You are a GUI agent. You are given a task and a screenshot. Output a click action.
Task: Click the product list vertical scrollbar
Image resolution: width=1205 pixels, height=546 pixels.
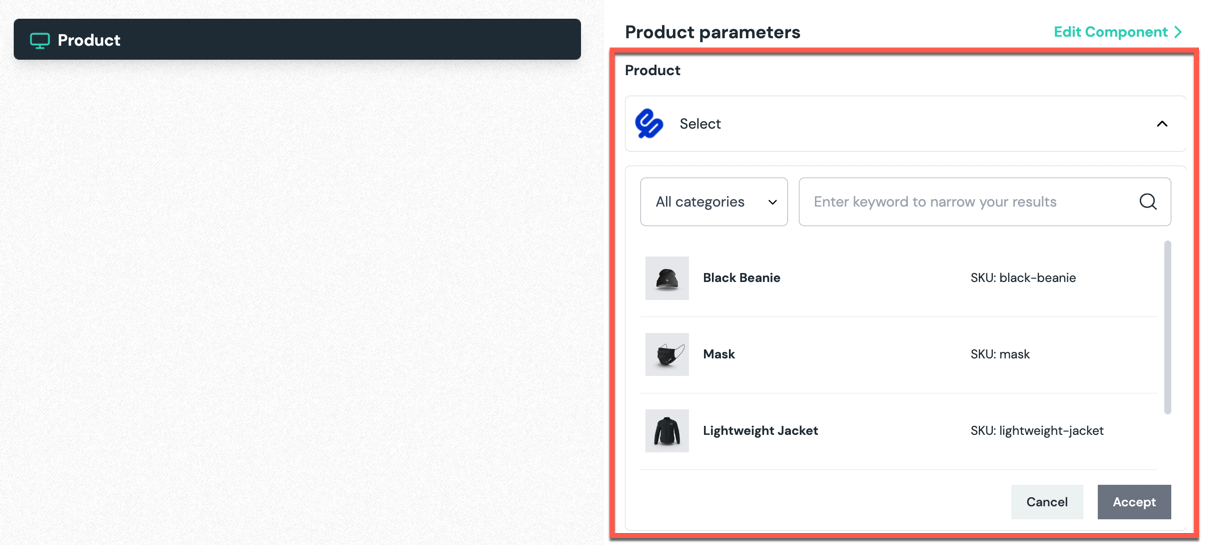[x=1167, y=326]
